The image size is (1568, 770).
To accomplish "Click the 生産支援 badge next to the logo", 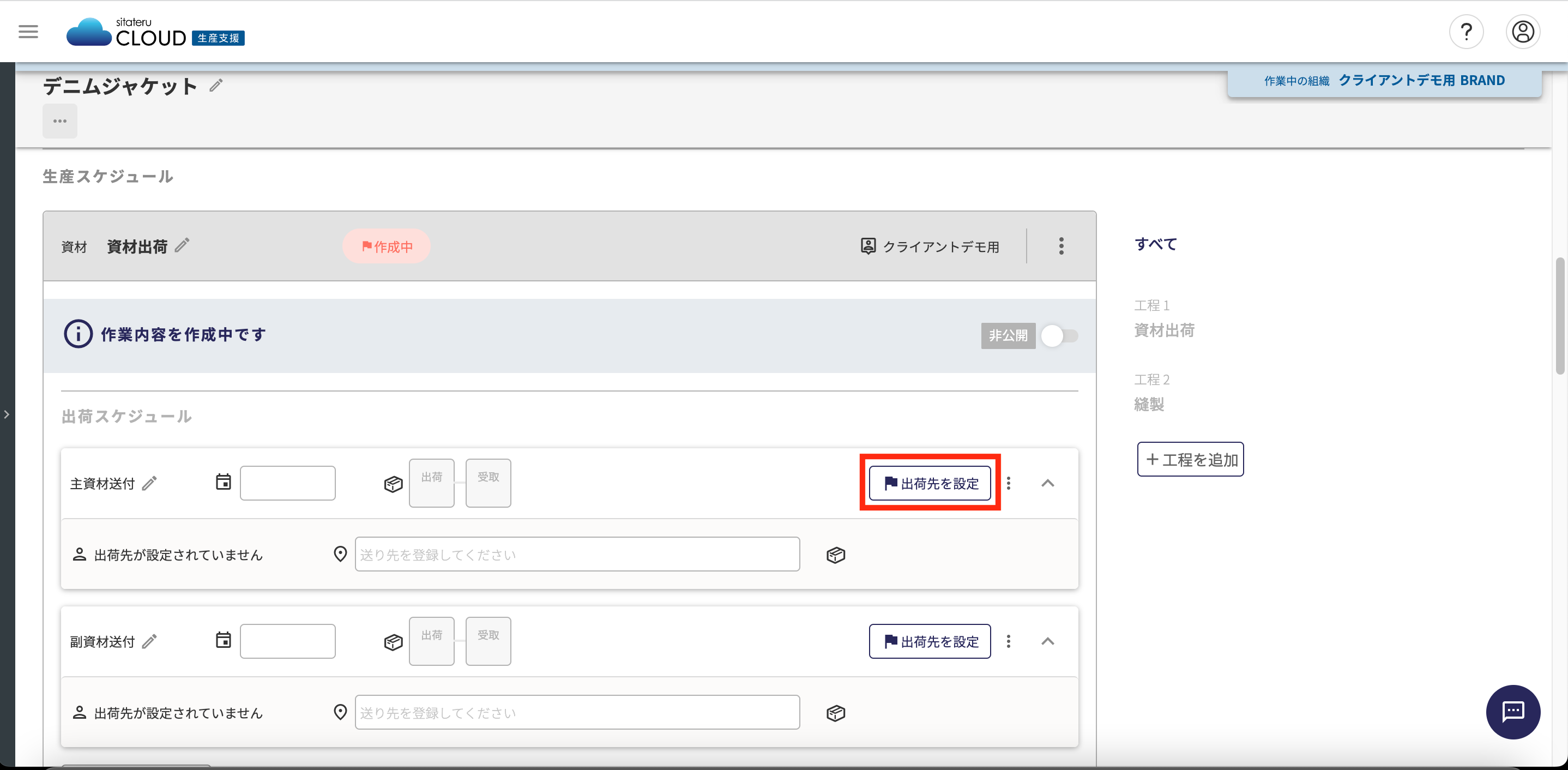I will [x=218, y=38].
